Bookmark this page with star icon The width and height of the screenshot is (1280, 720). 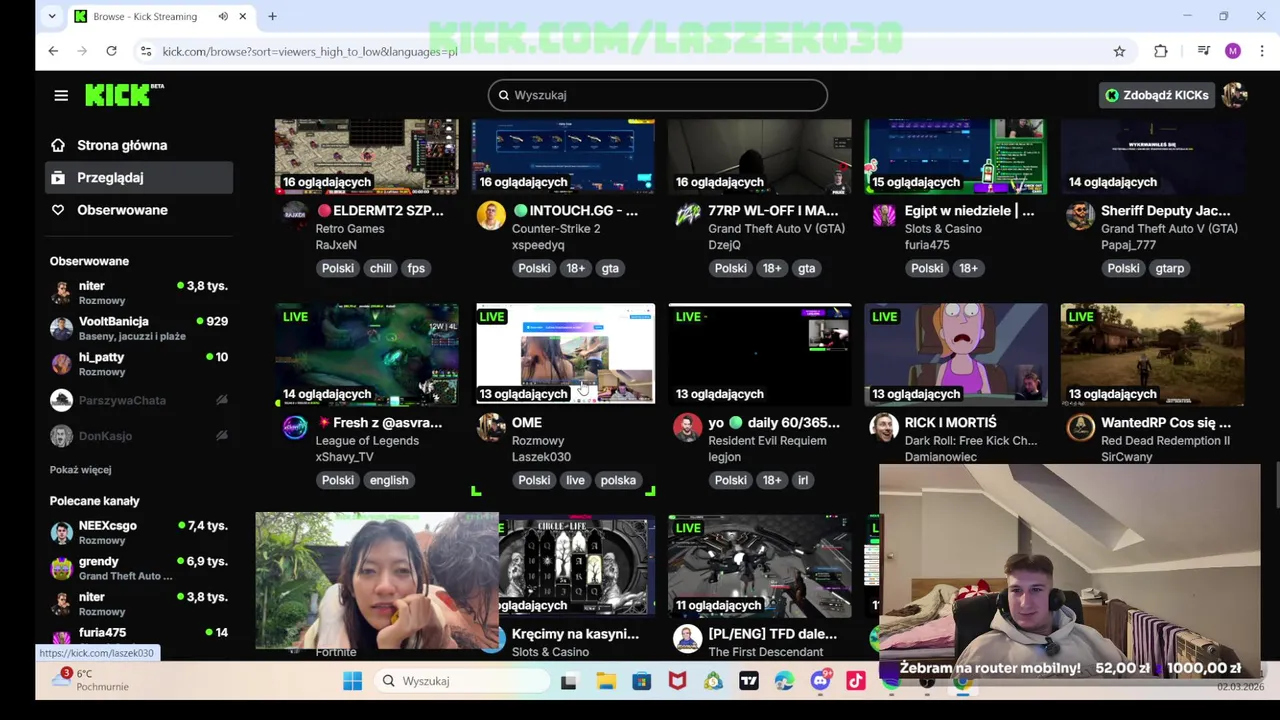(1119, 51)
